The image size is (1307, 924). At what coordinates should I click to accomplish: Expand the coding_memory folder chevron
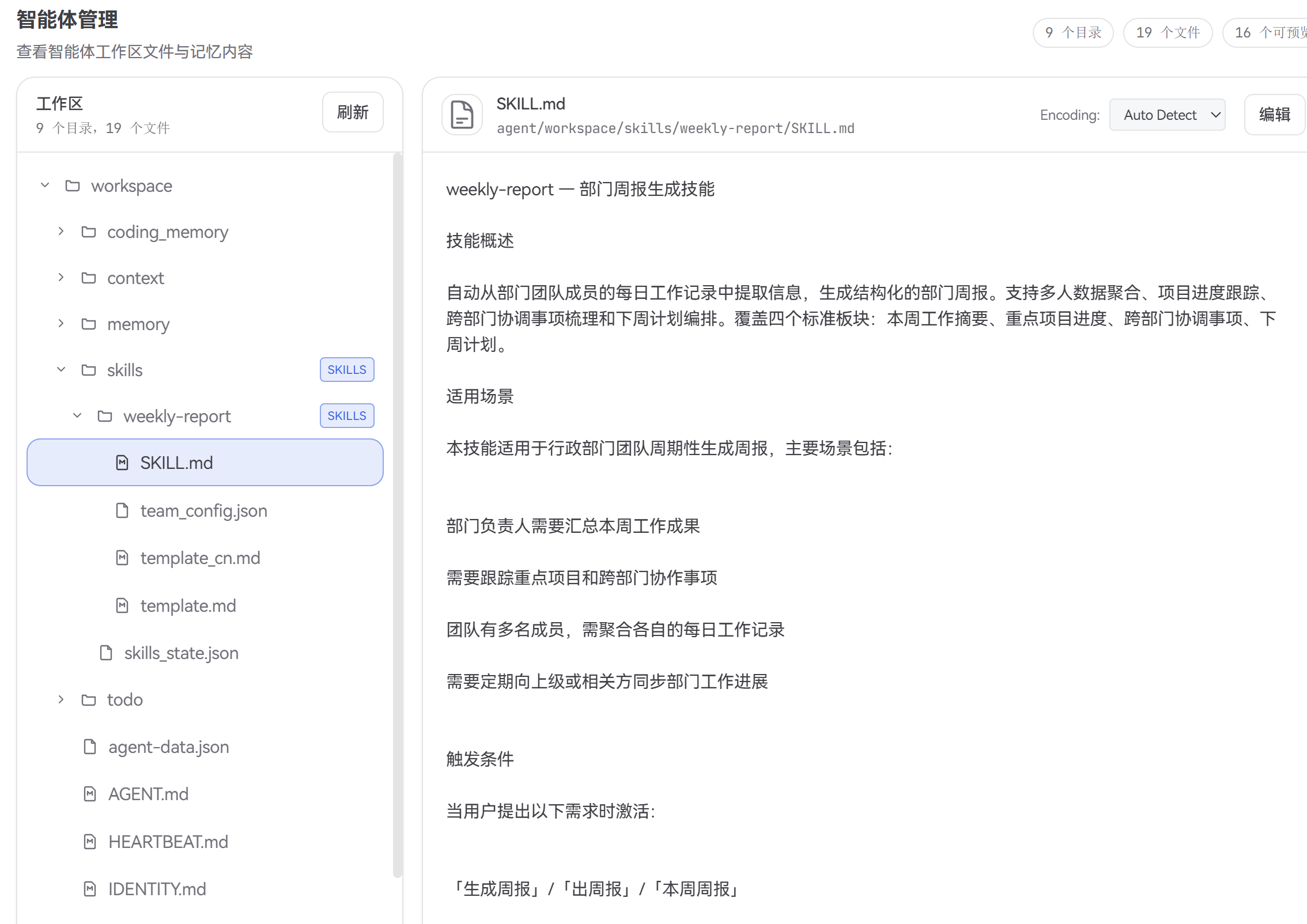coord(61,232)
